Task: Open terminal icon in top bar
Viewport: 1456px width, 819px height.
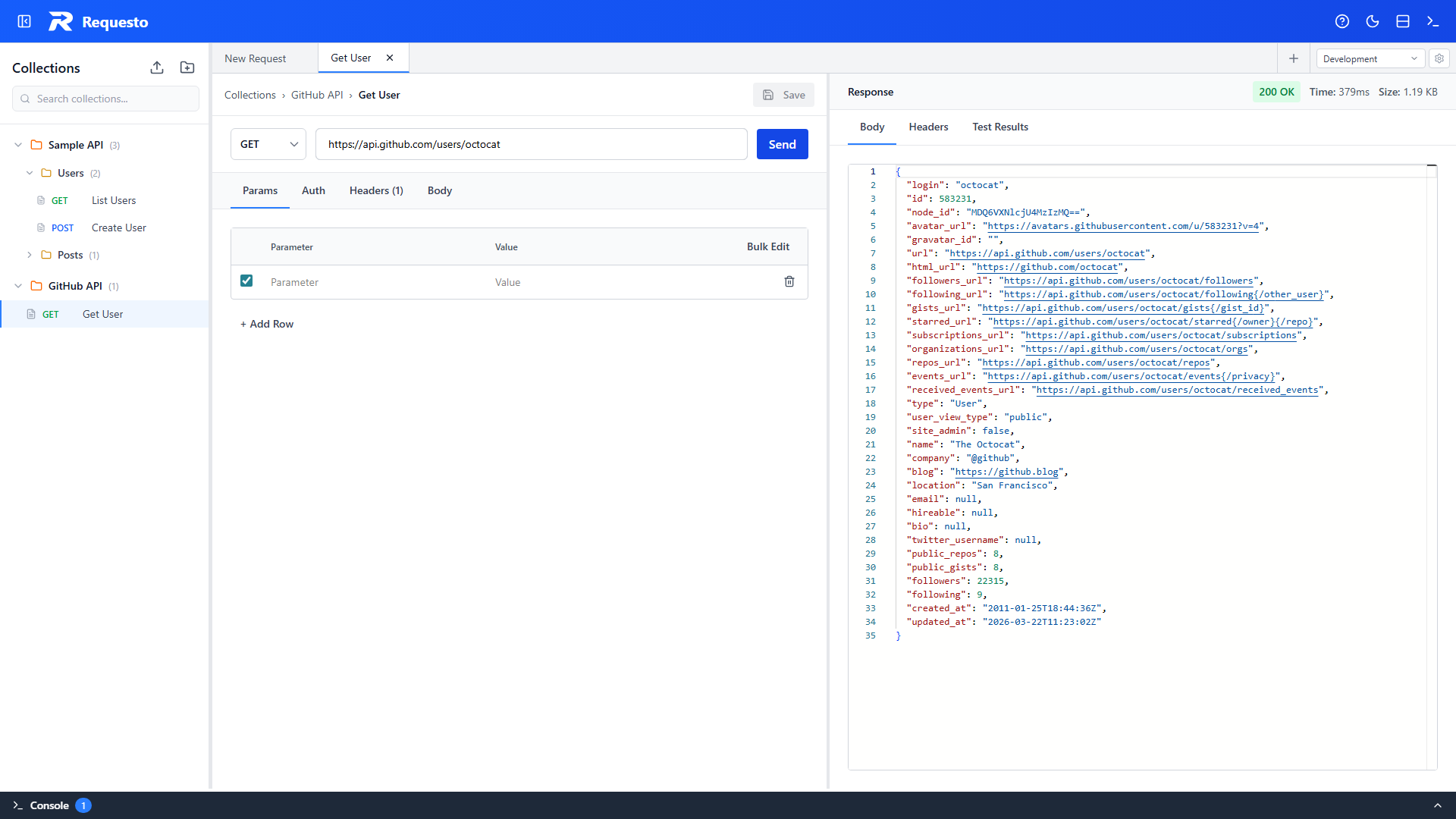Action: (1432, 21)
